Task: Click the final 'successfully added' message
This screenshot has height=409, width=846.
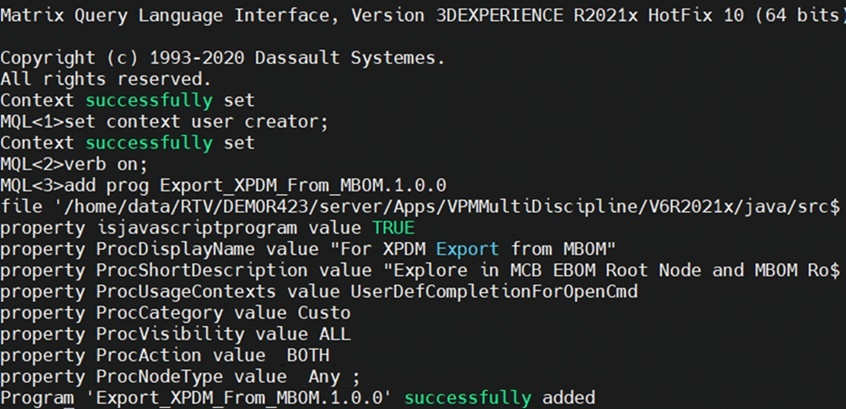Action: 500,398
